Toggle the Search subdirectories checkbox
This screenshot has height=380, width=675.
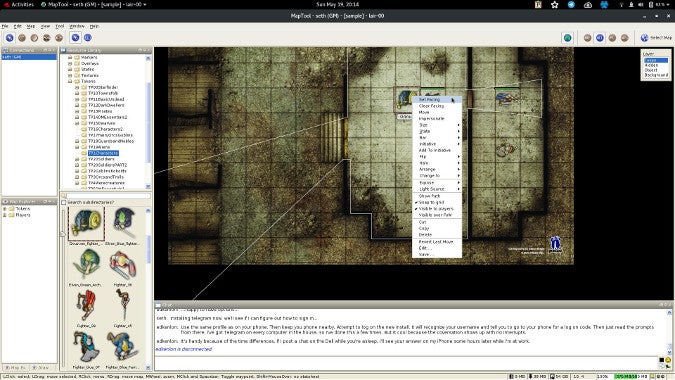click(64, 202)
